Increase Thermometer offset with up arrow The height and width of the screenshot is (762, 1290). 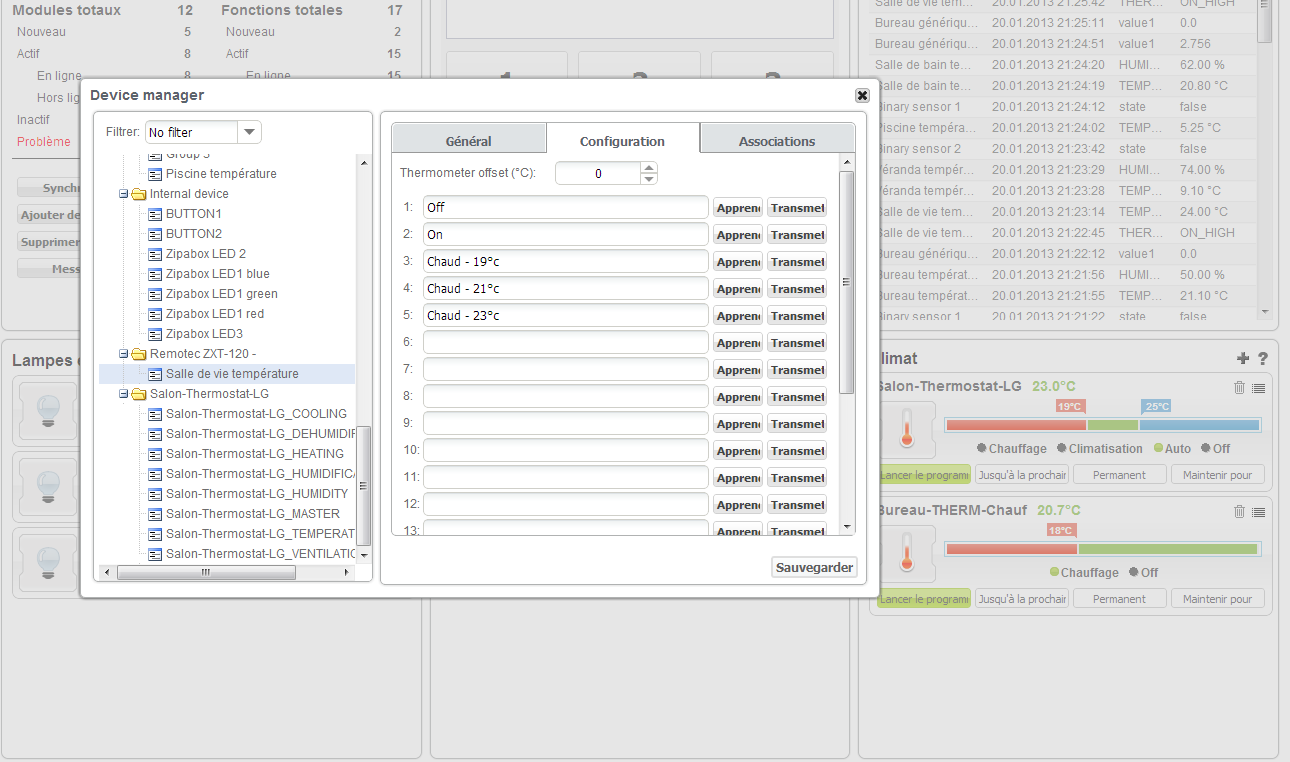point(649,167)
